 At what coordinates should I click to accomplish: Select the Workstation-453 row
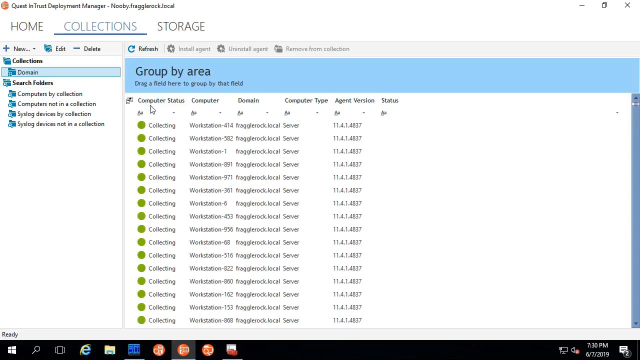pyautogui.click(x=378, y=216)
